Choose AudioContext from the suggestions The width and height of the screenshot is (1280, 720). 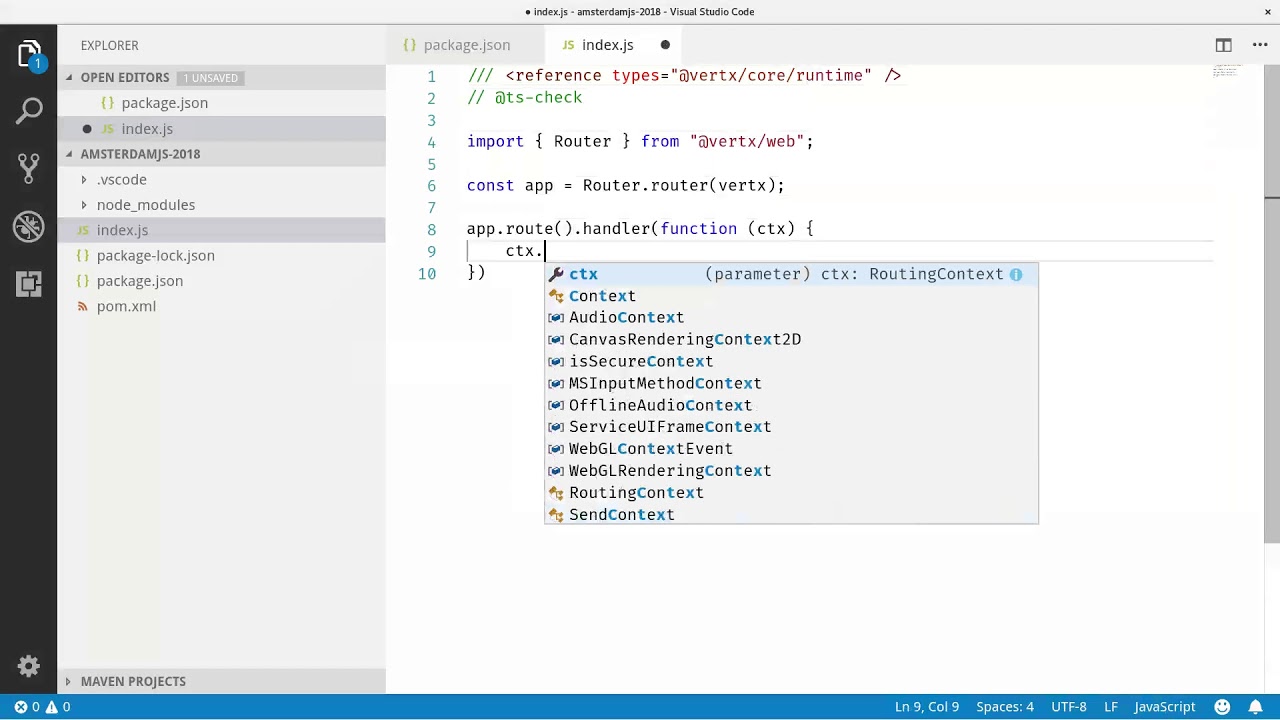point(791,318)
